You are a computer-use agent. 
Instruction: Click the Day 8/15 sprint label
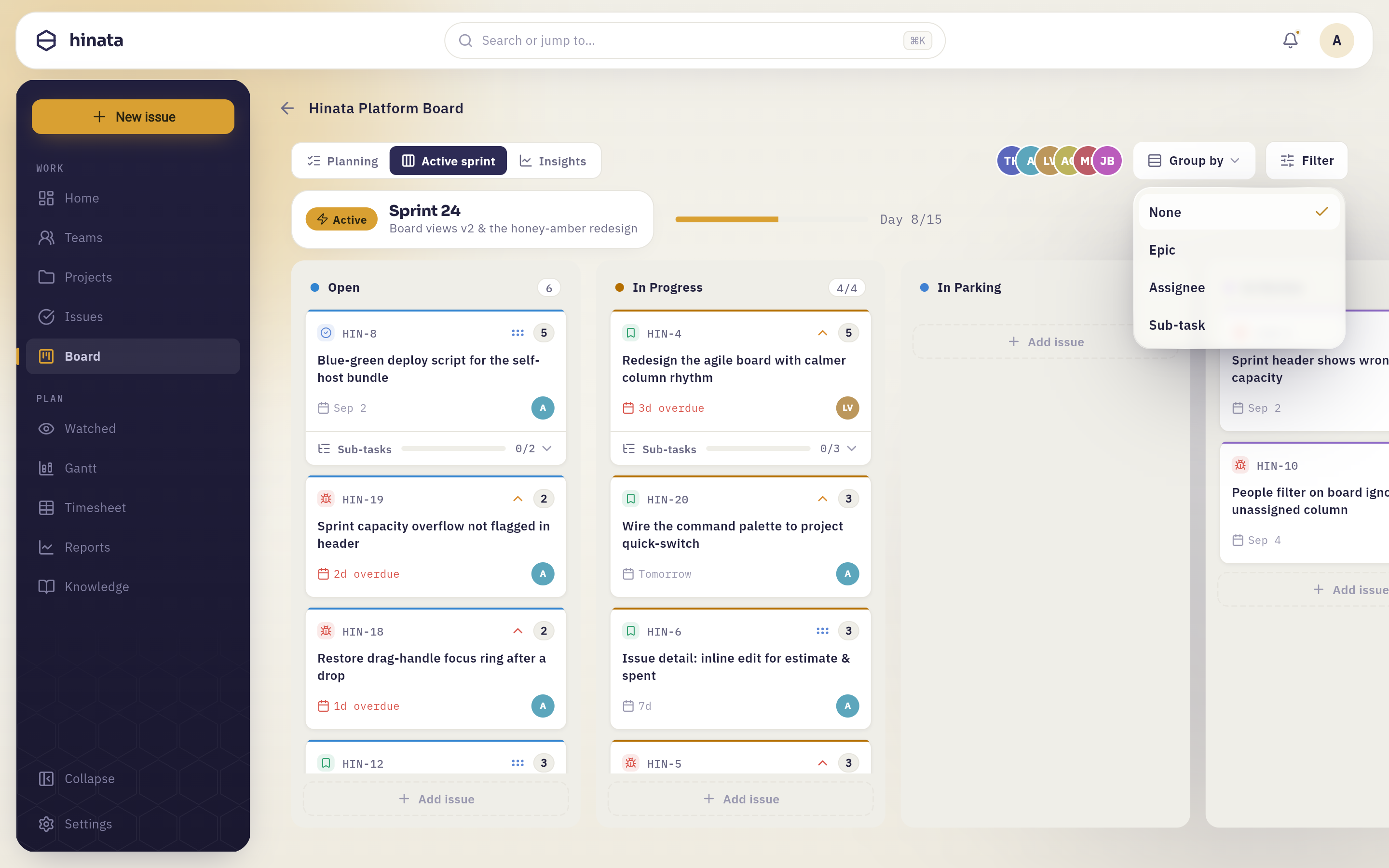click(x=911, y=219)
